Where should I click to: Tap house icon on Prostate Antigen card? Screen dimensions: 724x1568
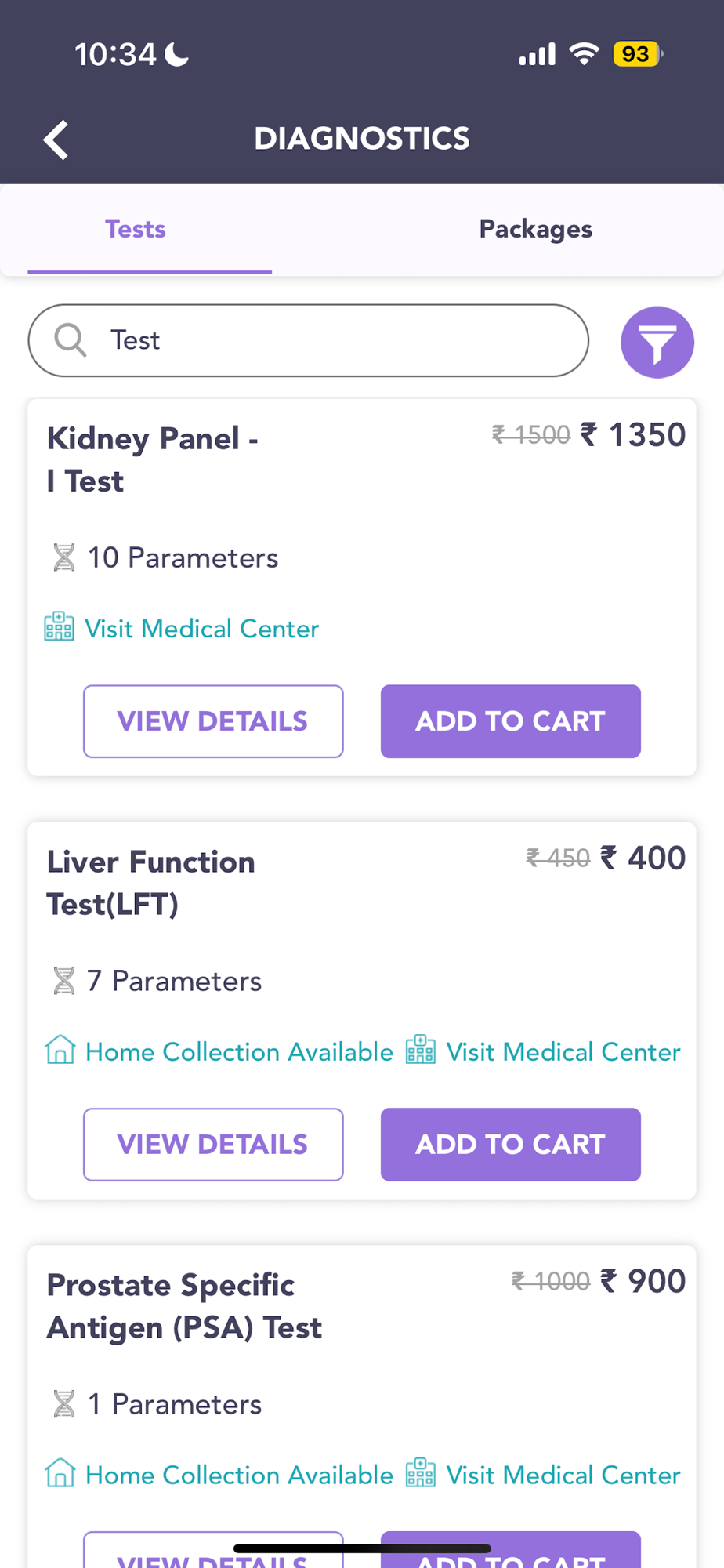click(x=60, y=1474)
